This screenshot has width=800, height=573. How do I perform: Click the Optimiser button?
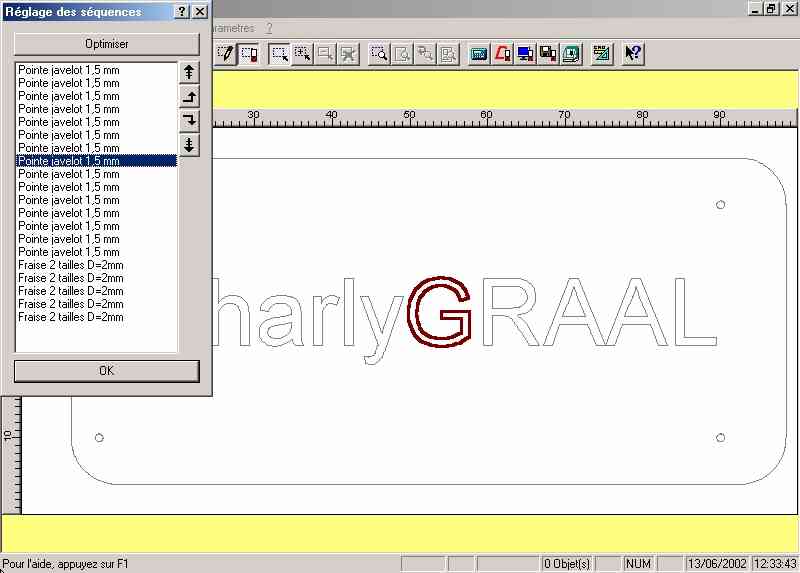[106, 44]
